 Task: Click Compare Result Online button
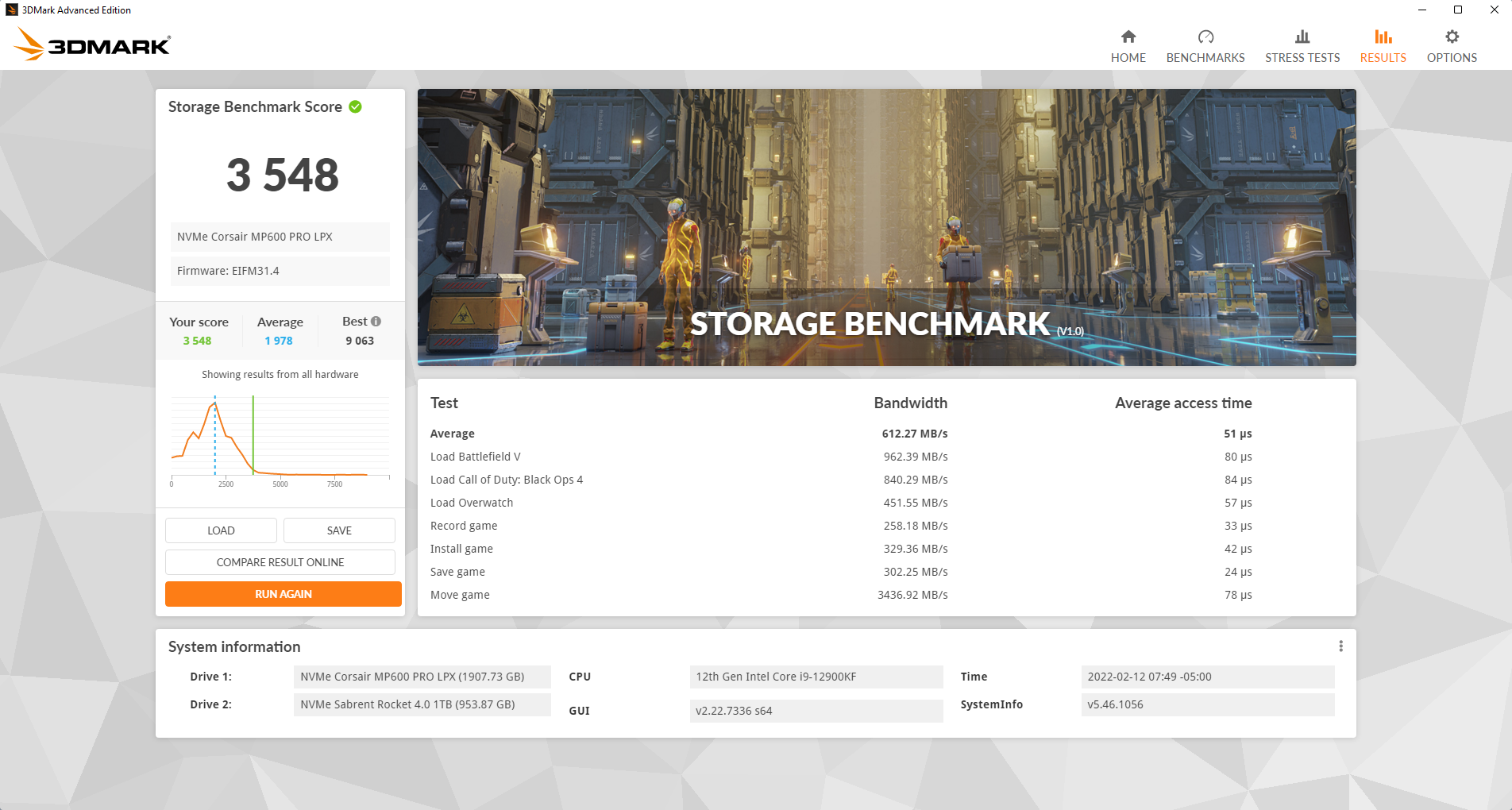tap(280, 562)
